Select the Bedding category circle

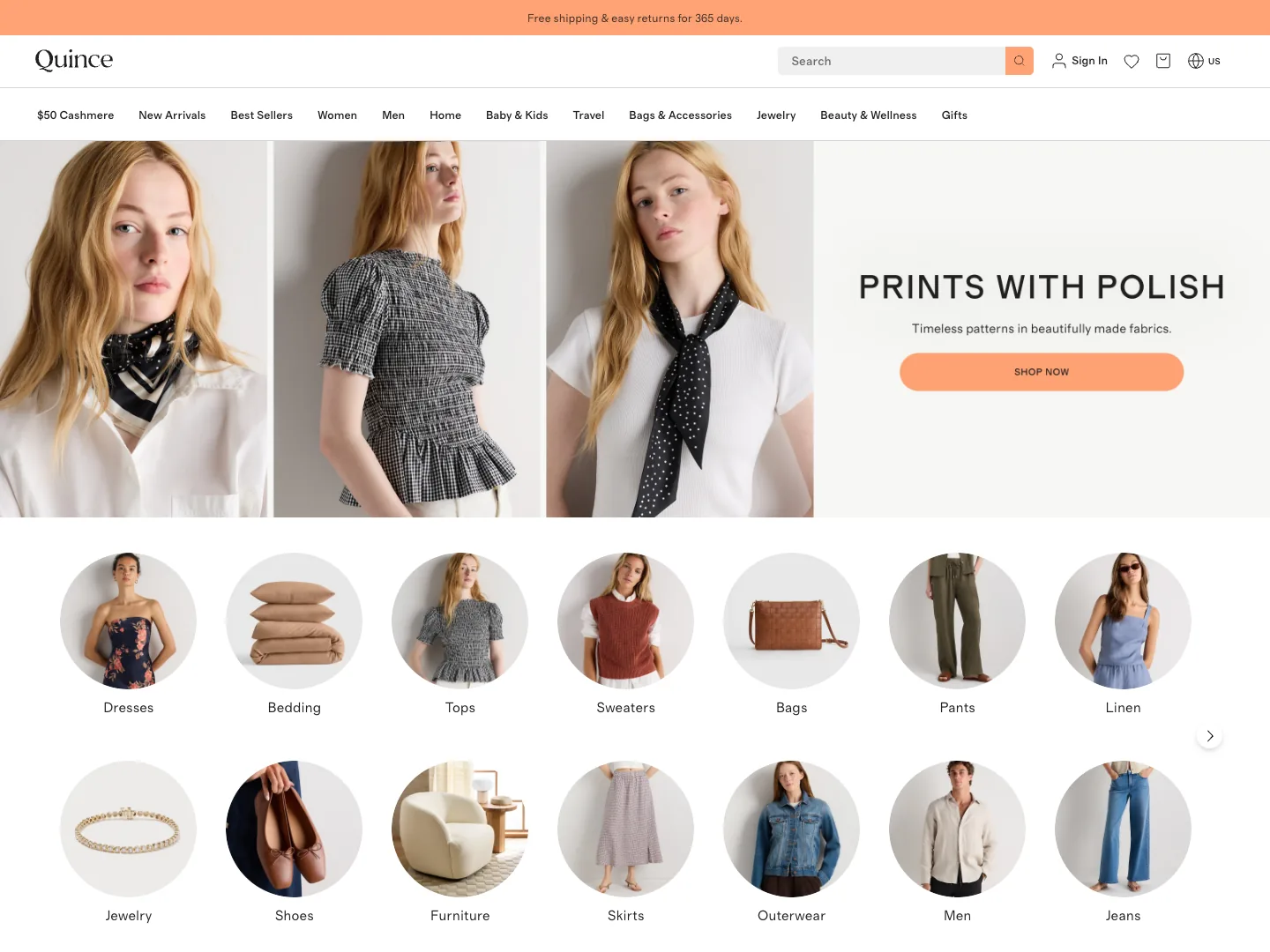pyautogui.click(x=295, y=621)
